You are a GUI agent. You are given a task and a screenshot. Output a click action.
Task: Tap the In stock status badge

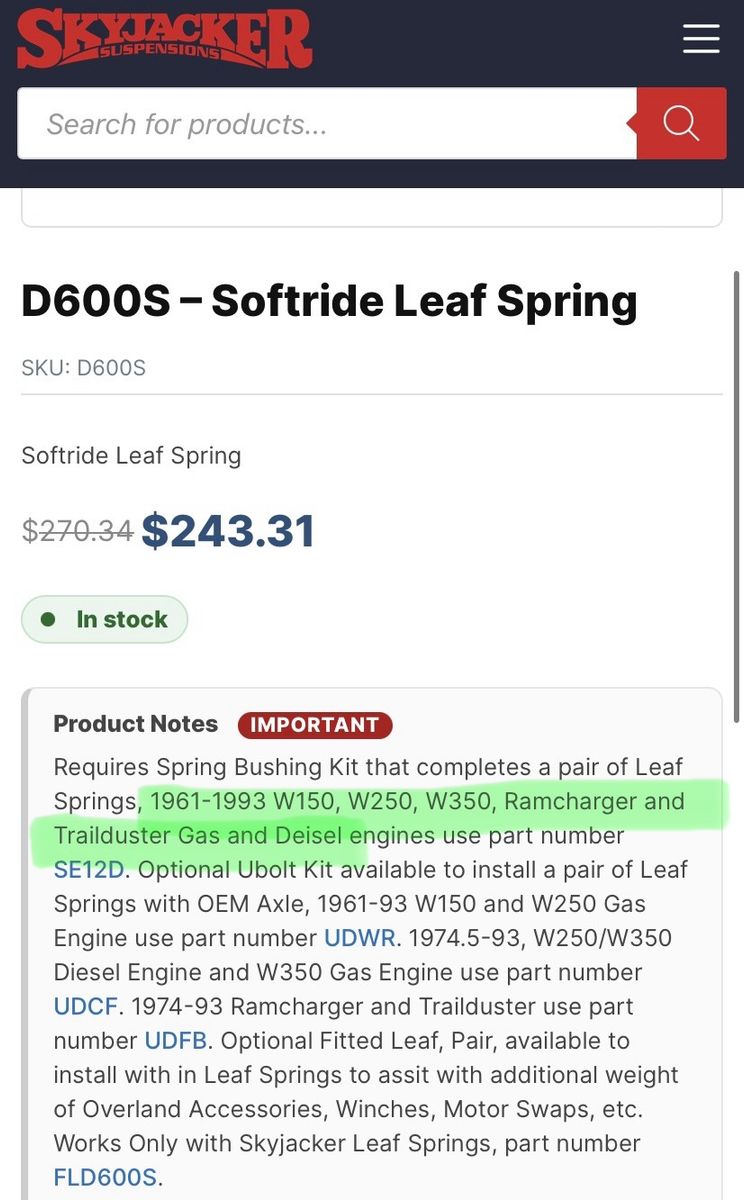[104, 620]
